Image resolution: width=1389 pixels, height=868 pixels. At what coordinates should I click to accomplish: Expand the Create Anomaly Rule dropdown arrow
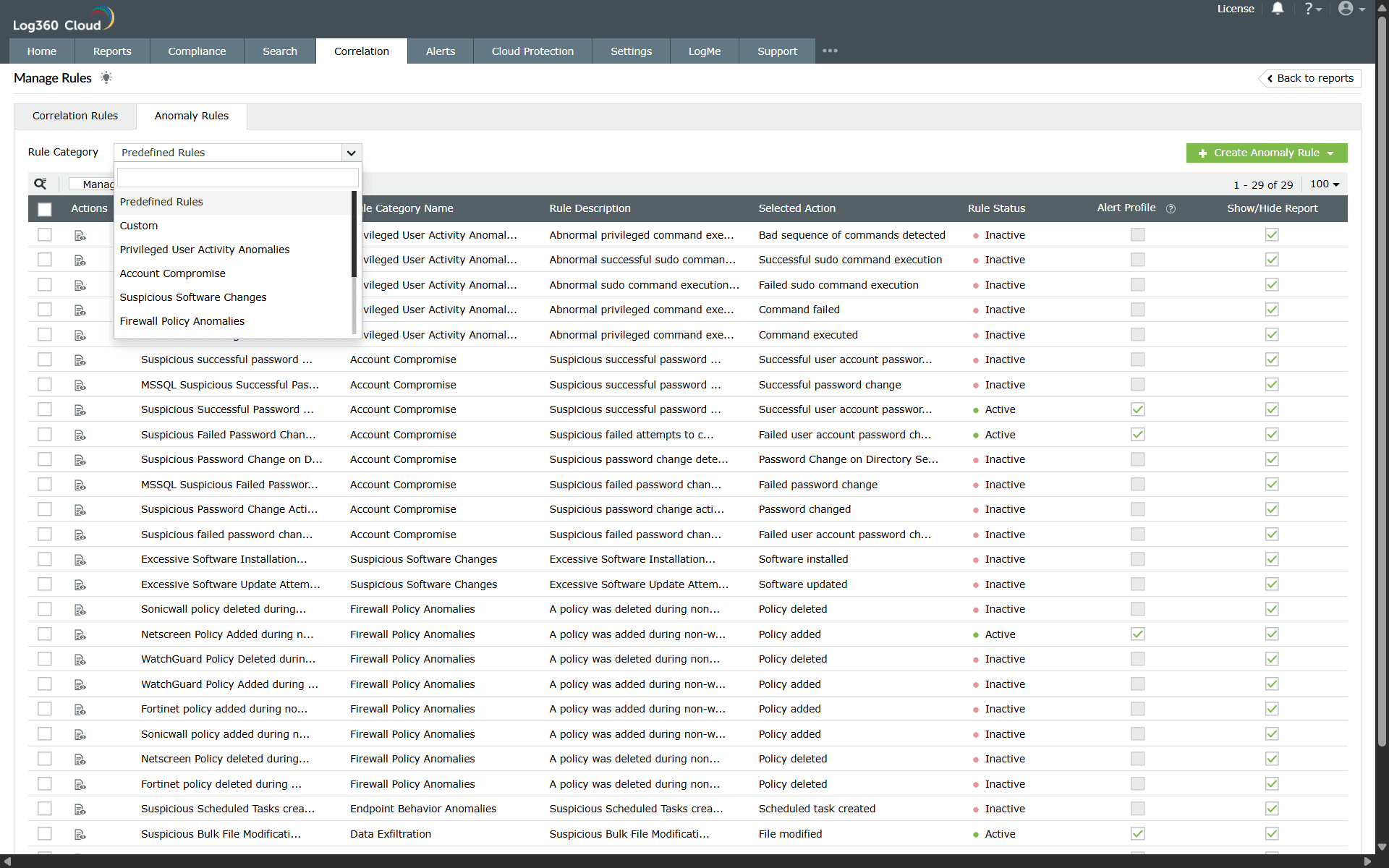point(1330,153)
